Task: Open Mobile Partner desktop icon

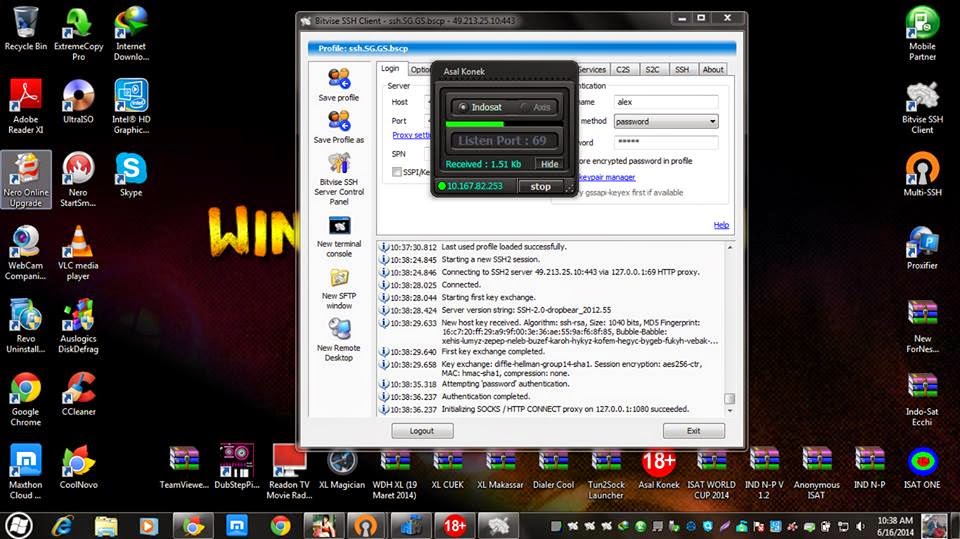Action: point(922,34)
